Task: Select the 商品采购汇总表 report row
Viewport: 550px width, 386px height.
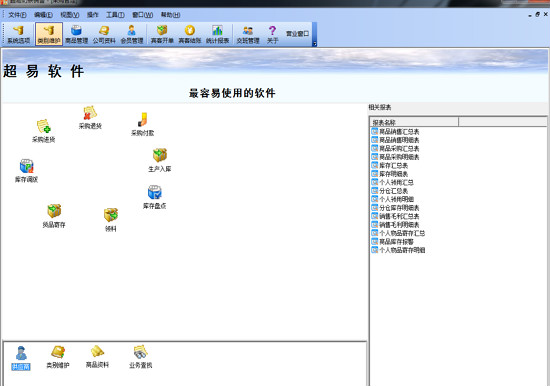Action: click(x=395, y=148)
